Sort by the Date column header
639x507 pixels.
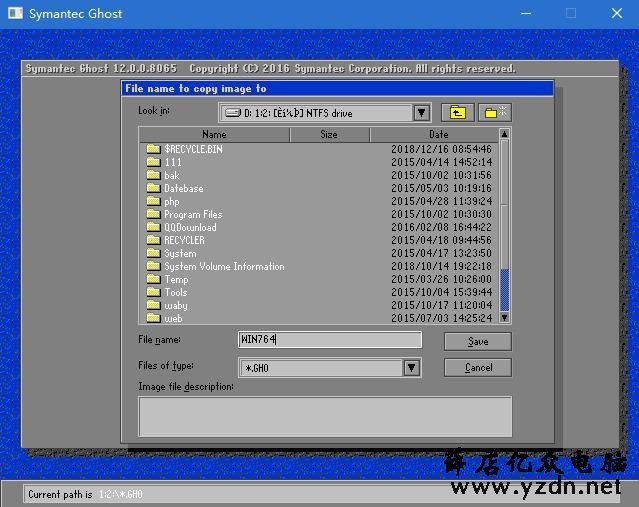pyautogui.click(x=434, y=134)
